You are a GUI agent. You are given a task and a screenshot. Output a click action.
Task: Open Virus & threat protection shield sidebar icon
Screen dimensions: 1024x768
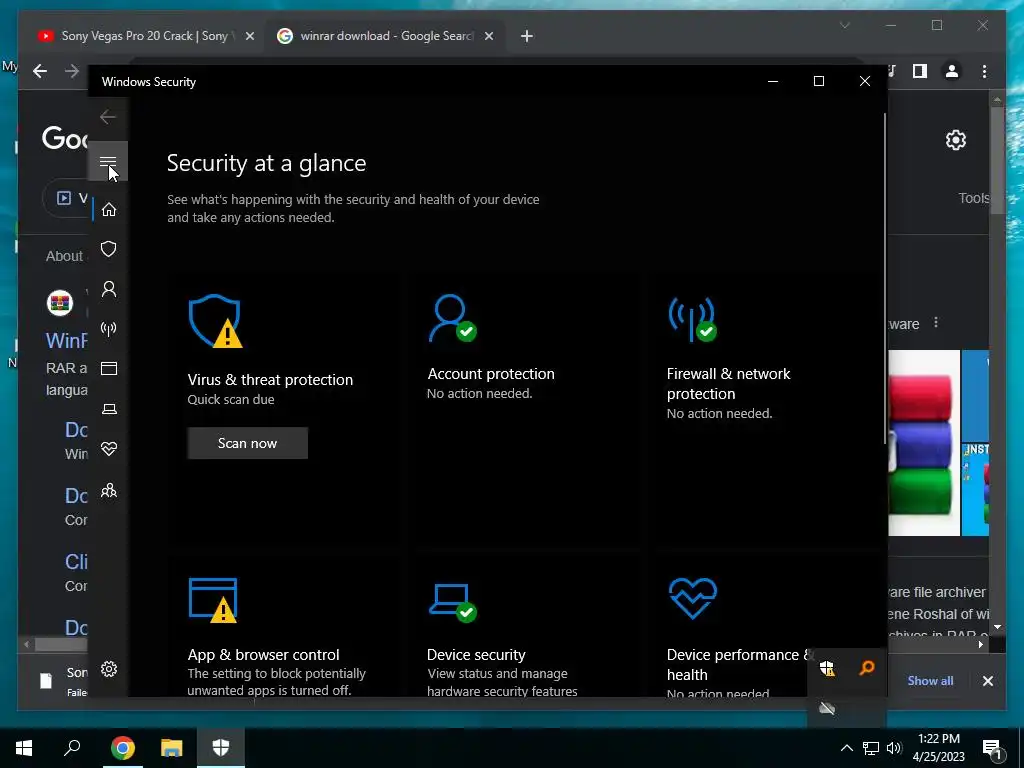coord(109,249)
